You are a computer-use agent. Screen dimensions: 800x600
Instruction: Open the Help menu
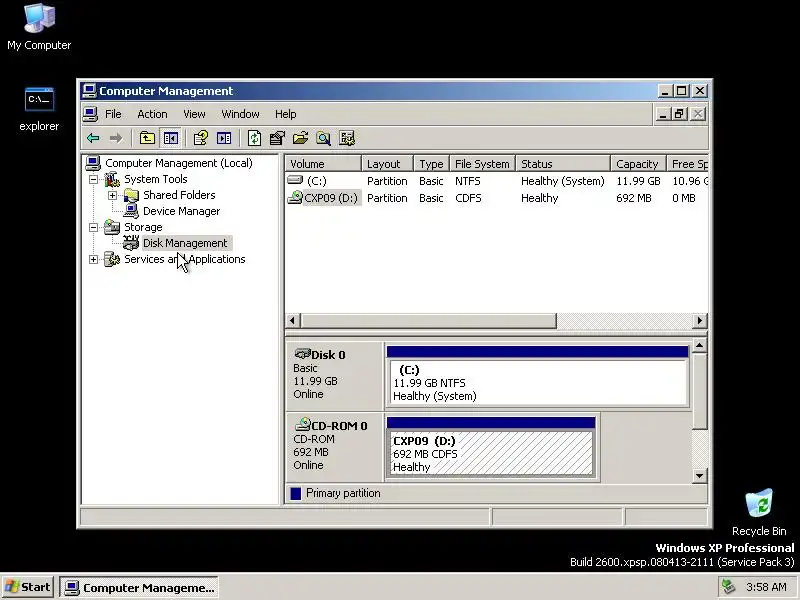pos(286,114)
